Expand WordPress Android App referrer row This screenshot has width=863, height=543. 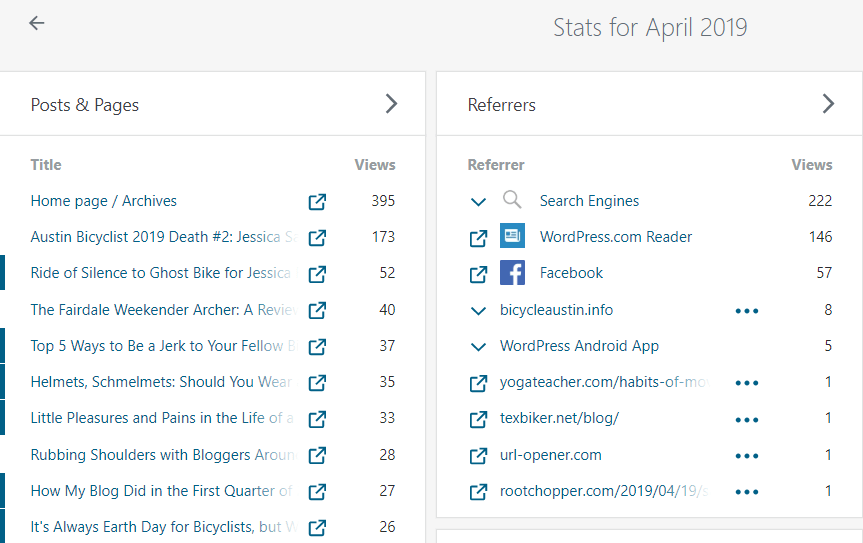pyautogui.click(x=478, y=347)
